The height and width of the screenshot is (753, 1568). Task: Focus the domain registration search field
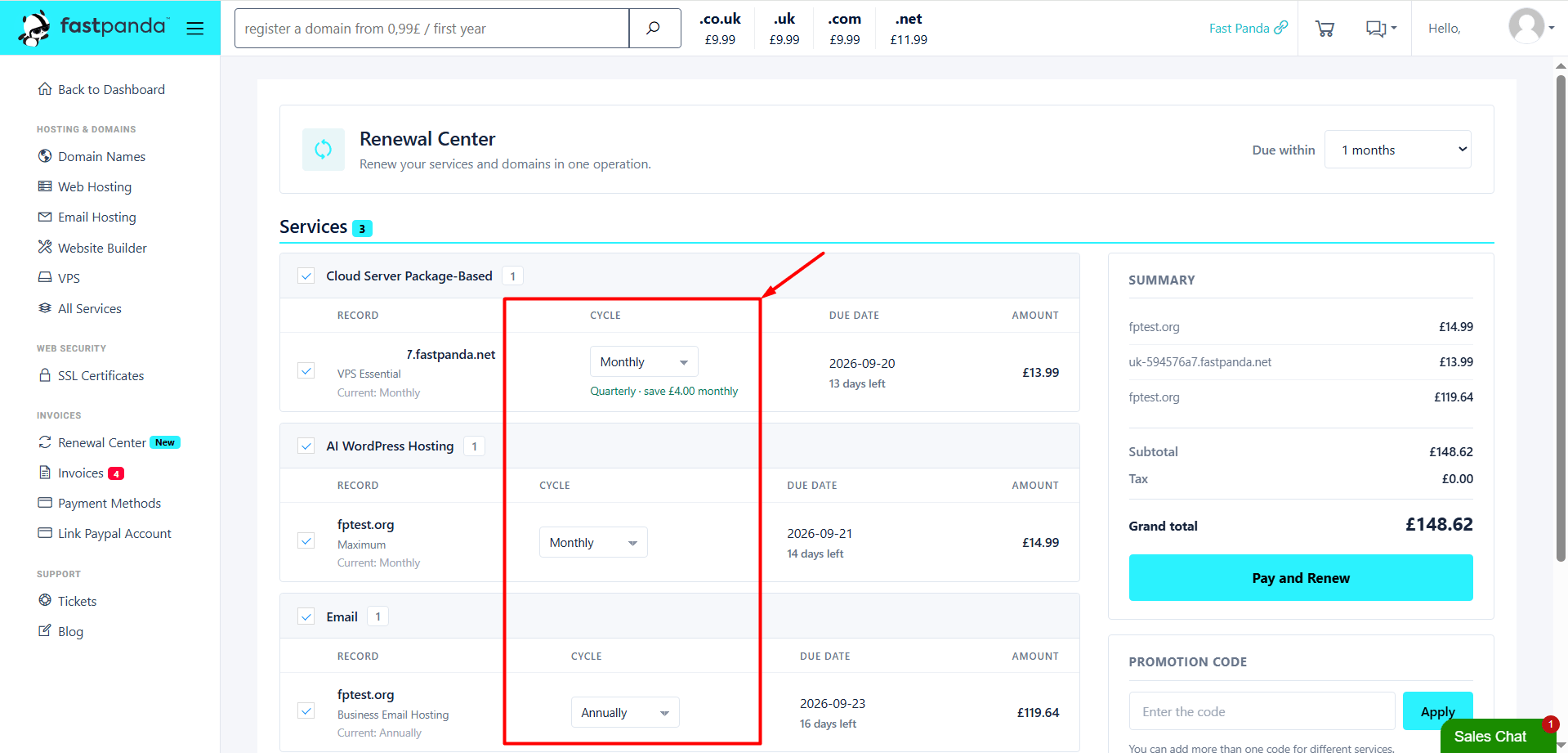(x=431, y=29)
